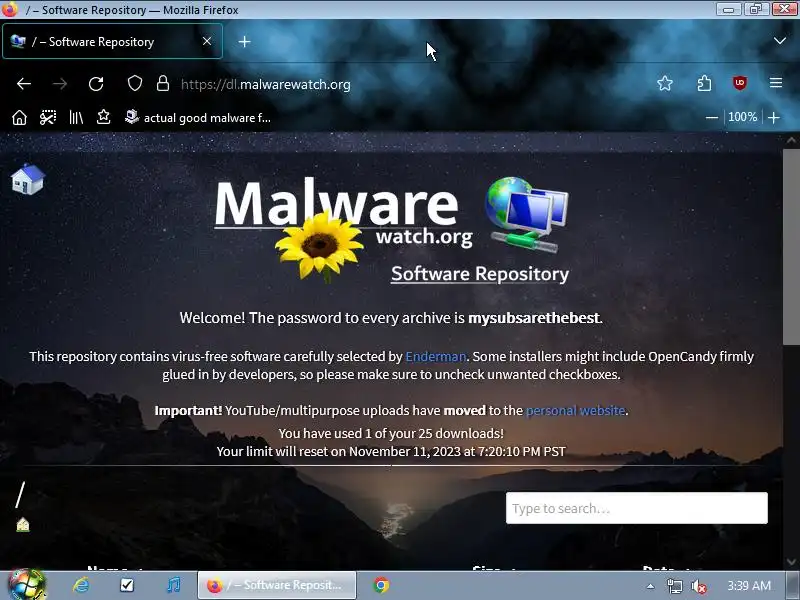Image resolution: width=800 pixels, height=600 pixels.
Task: Reset zoom by clicking 100%
Action: (742, 117)
